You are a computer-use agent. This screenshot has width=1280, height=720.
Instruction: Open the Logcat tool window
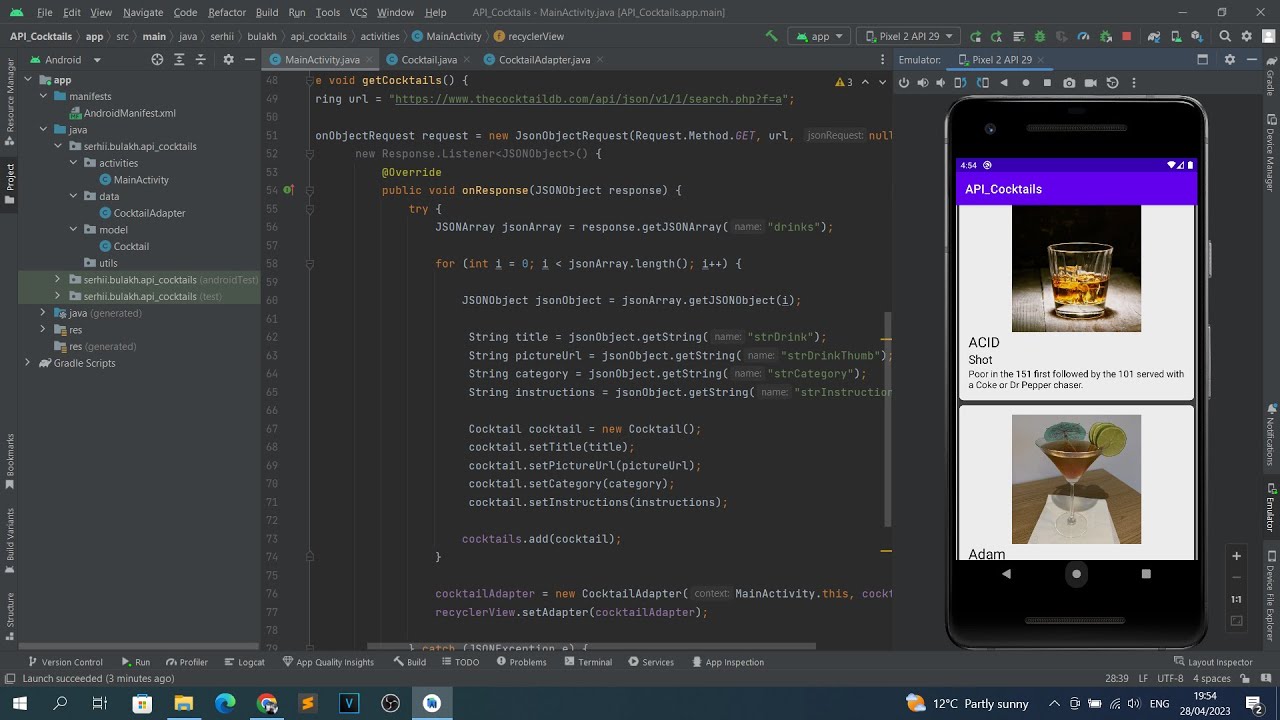245,662
